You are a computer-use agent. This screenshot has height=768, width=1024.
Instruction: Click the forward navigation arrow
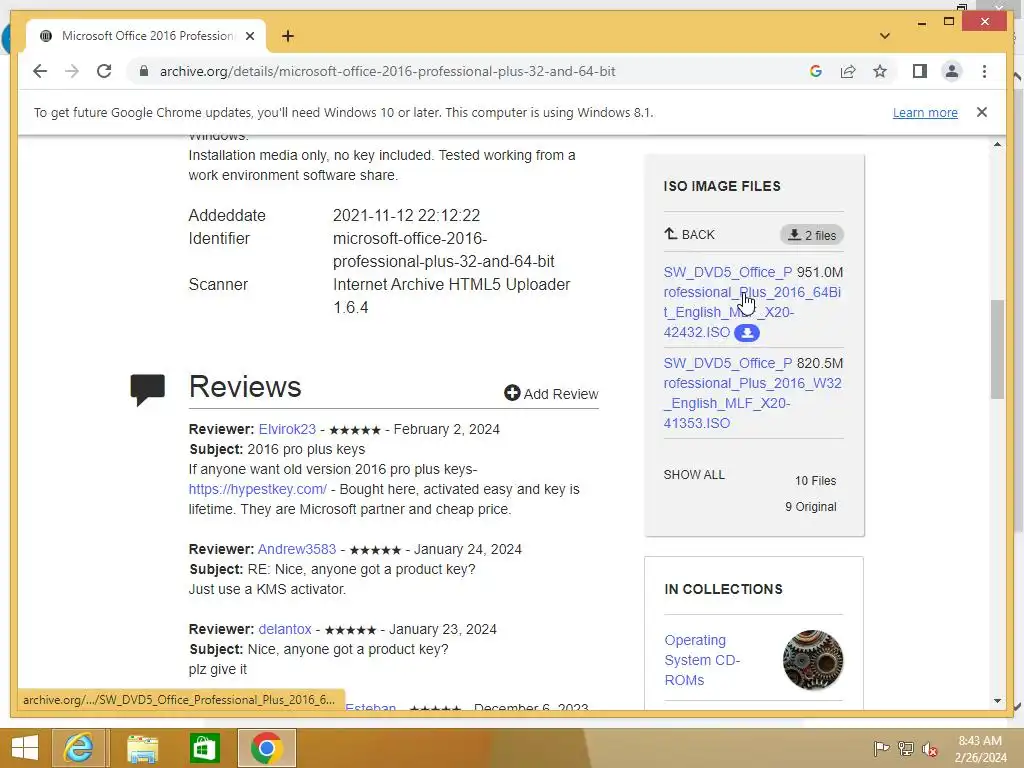72,71
